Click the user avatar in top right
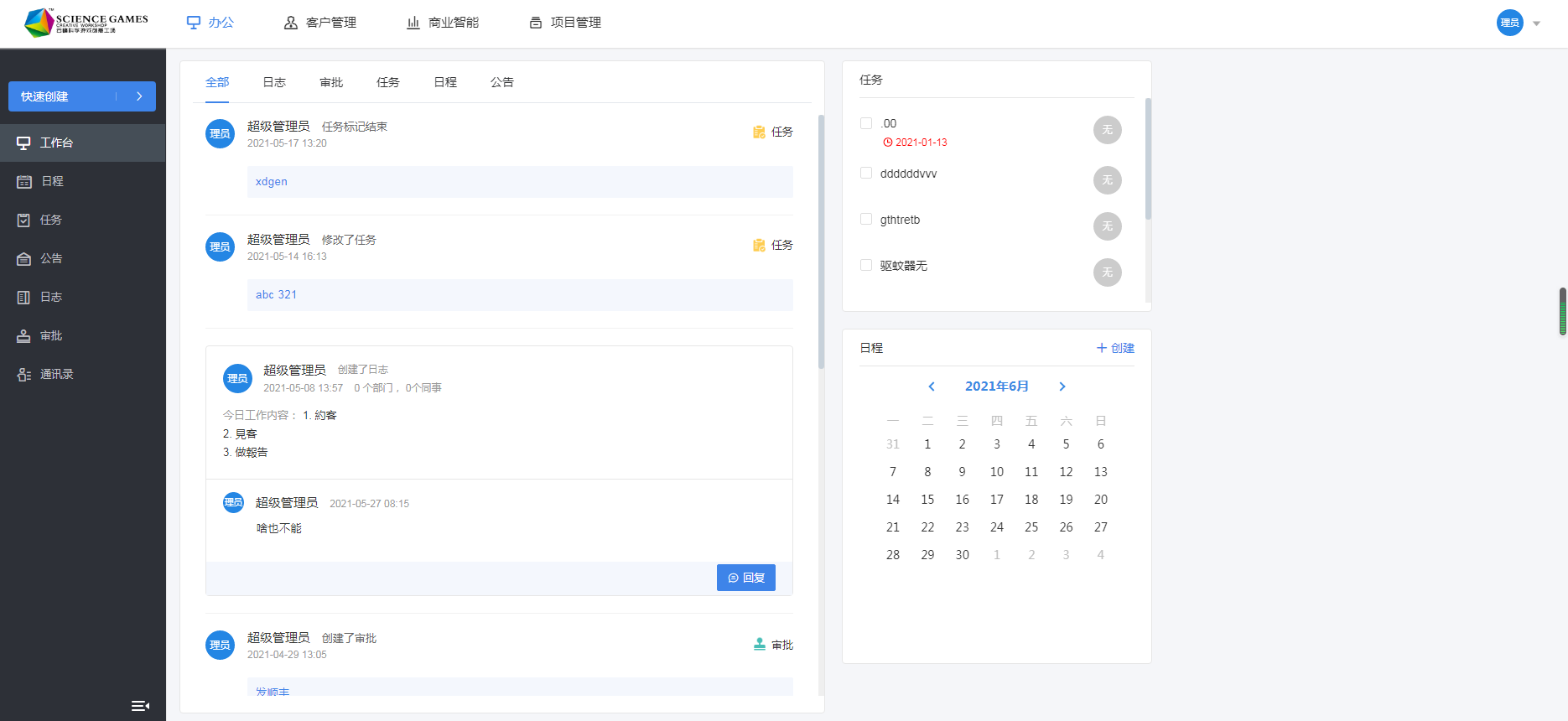Image resolution: width=1568 pixels, height=721 pixels. 1509,23
